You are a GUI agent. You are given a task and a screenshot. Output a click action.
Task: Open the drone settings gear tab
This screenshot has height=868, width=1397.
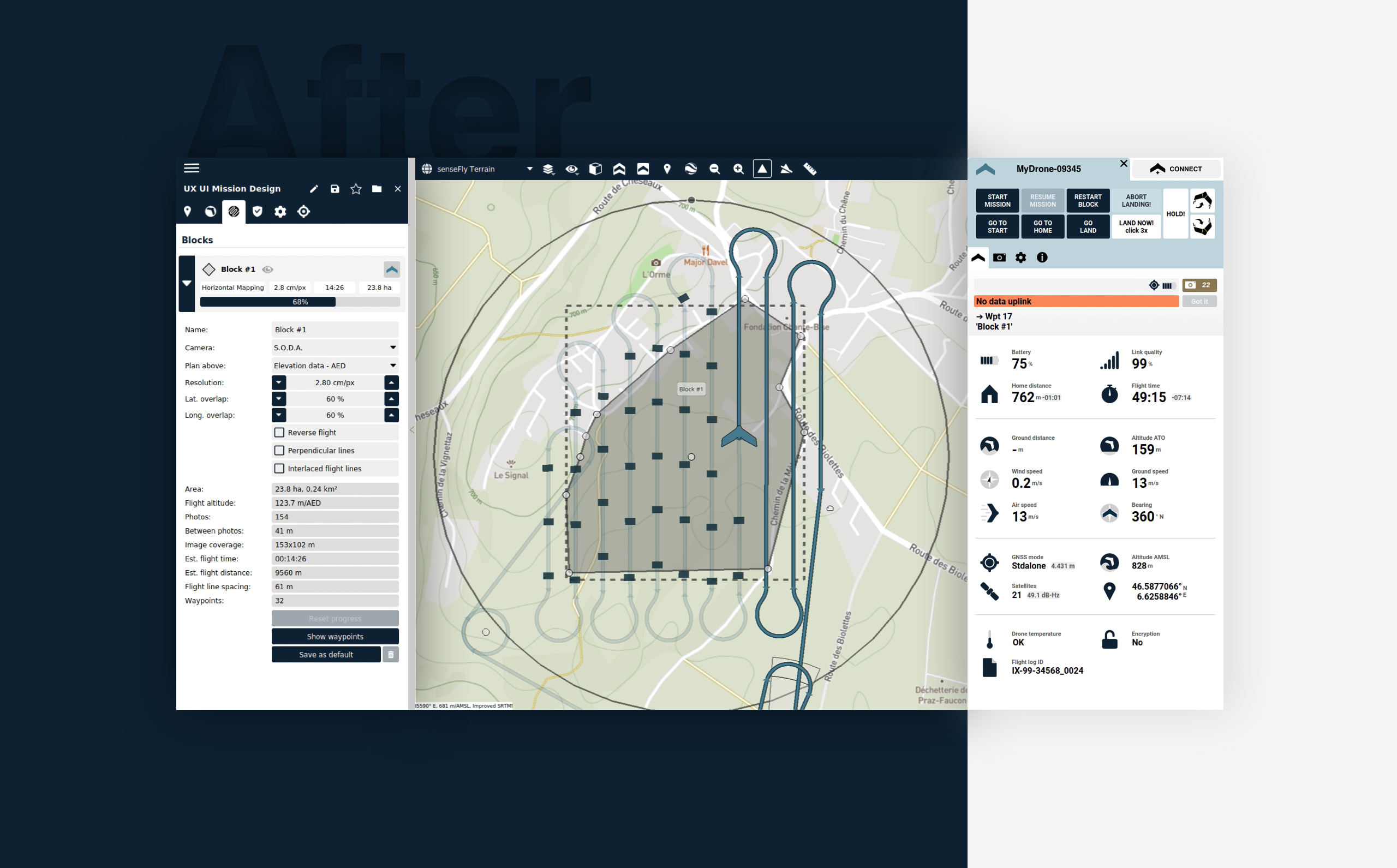coord(1021,258)
